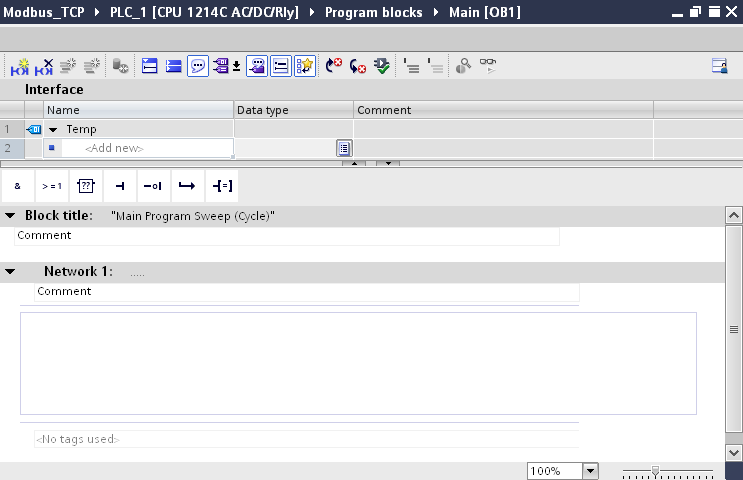Click scrollbar up arrow in editor
The height and width of the screenshot is (480, 743).
pos(734,216)
